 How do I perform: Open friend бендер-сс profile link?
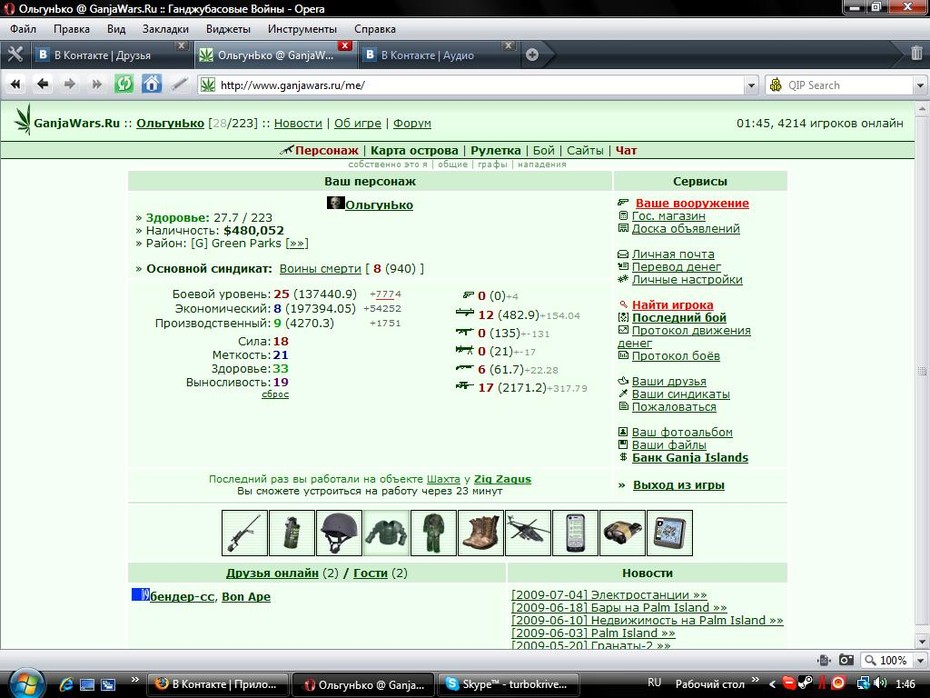pos(182,597)
